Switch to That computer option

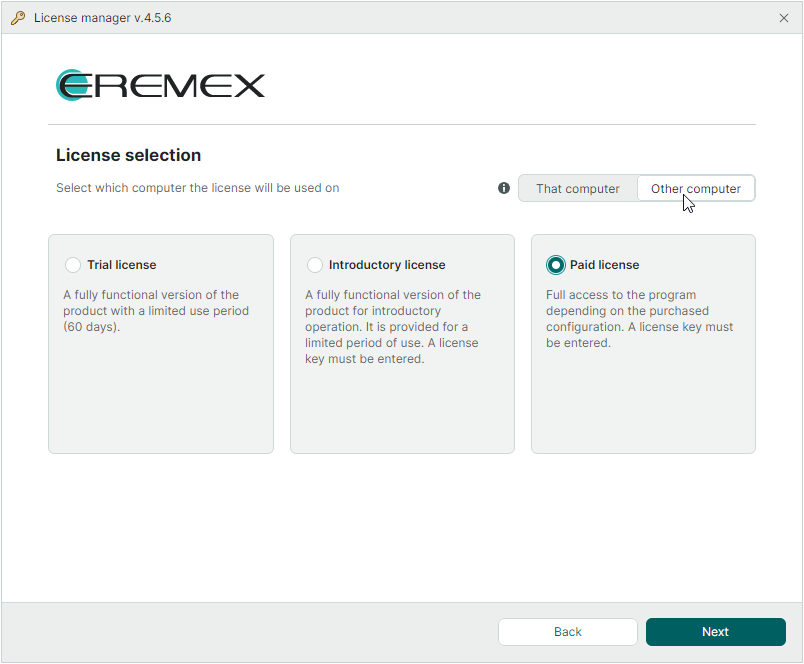[x=578, y=189]
